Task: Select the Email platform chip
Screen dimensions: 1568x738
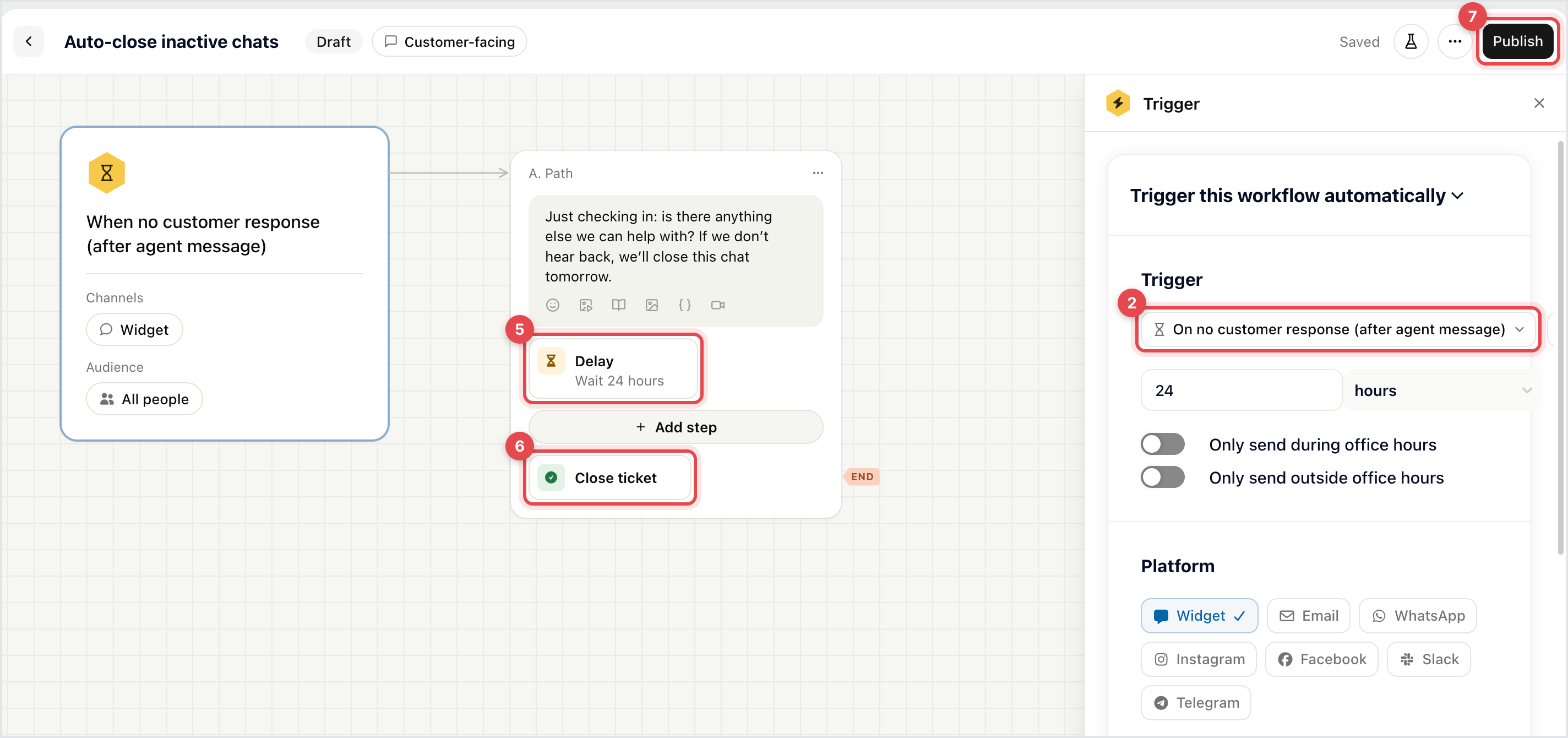Action: coord(1309,616)
